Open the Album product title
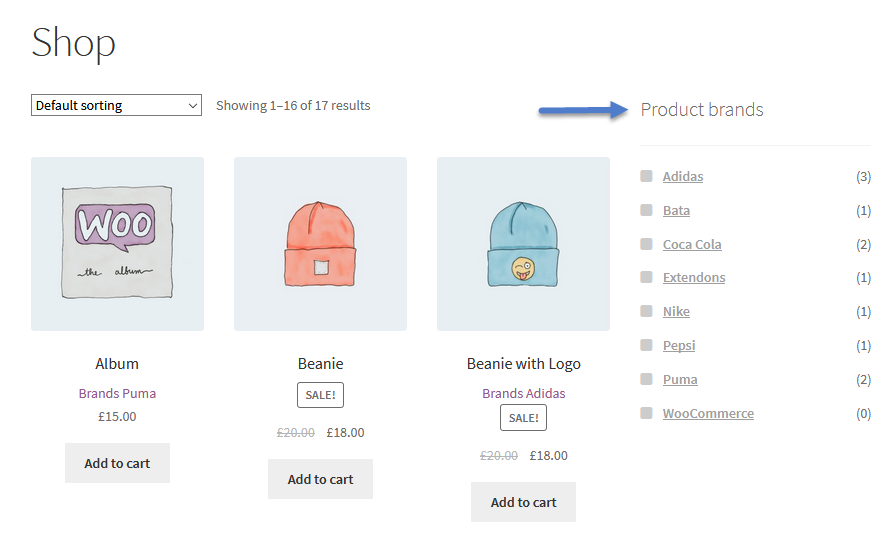The height and width of the screenshot is (550, 881). 117,363
